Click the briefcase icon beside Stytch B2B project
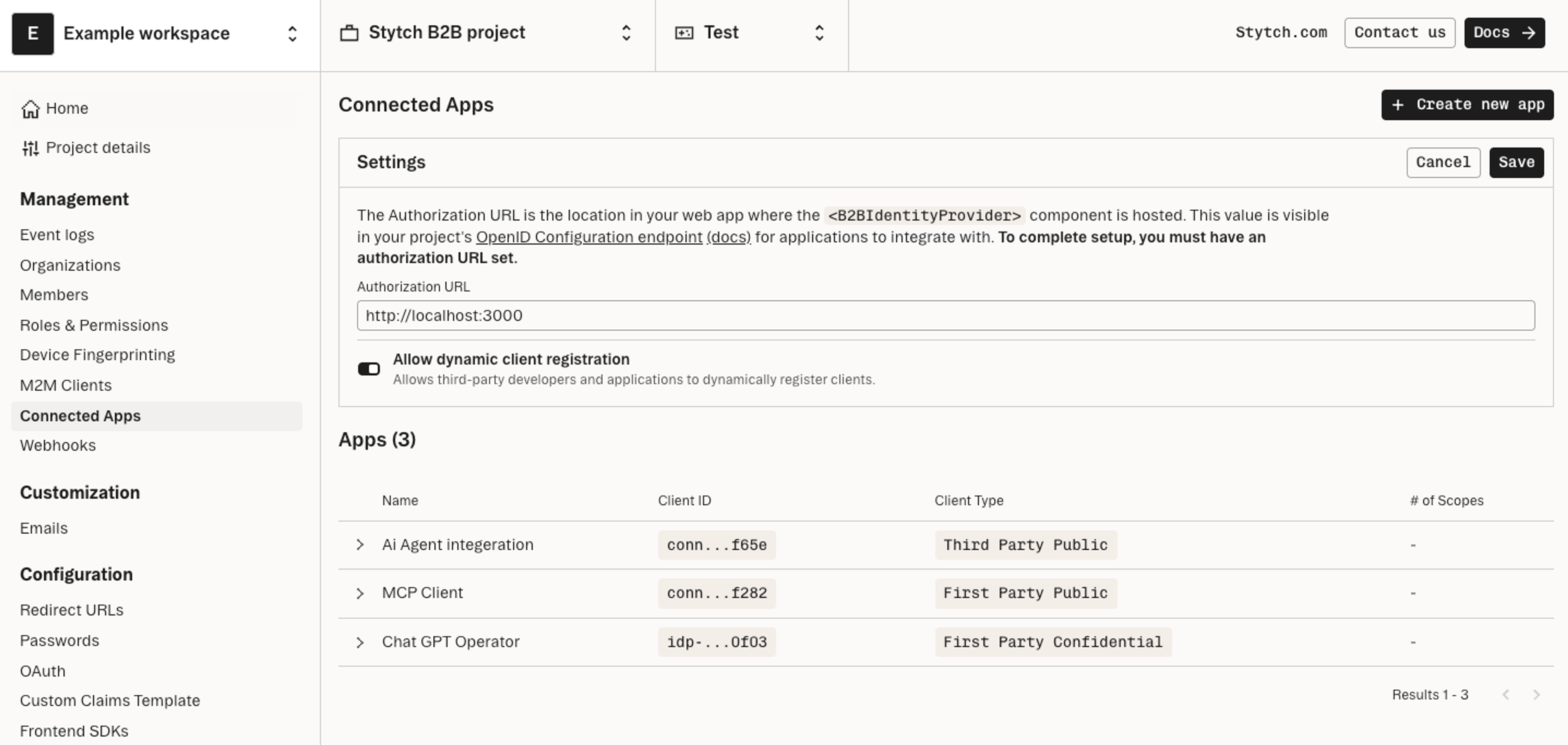Screen dimensions: 1568x745 pyautogui.click(x=349, y=33)
